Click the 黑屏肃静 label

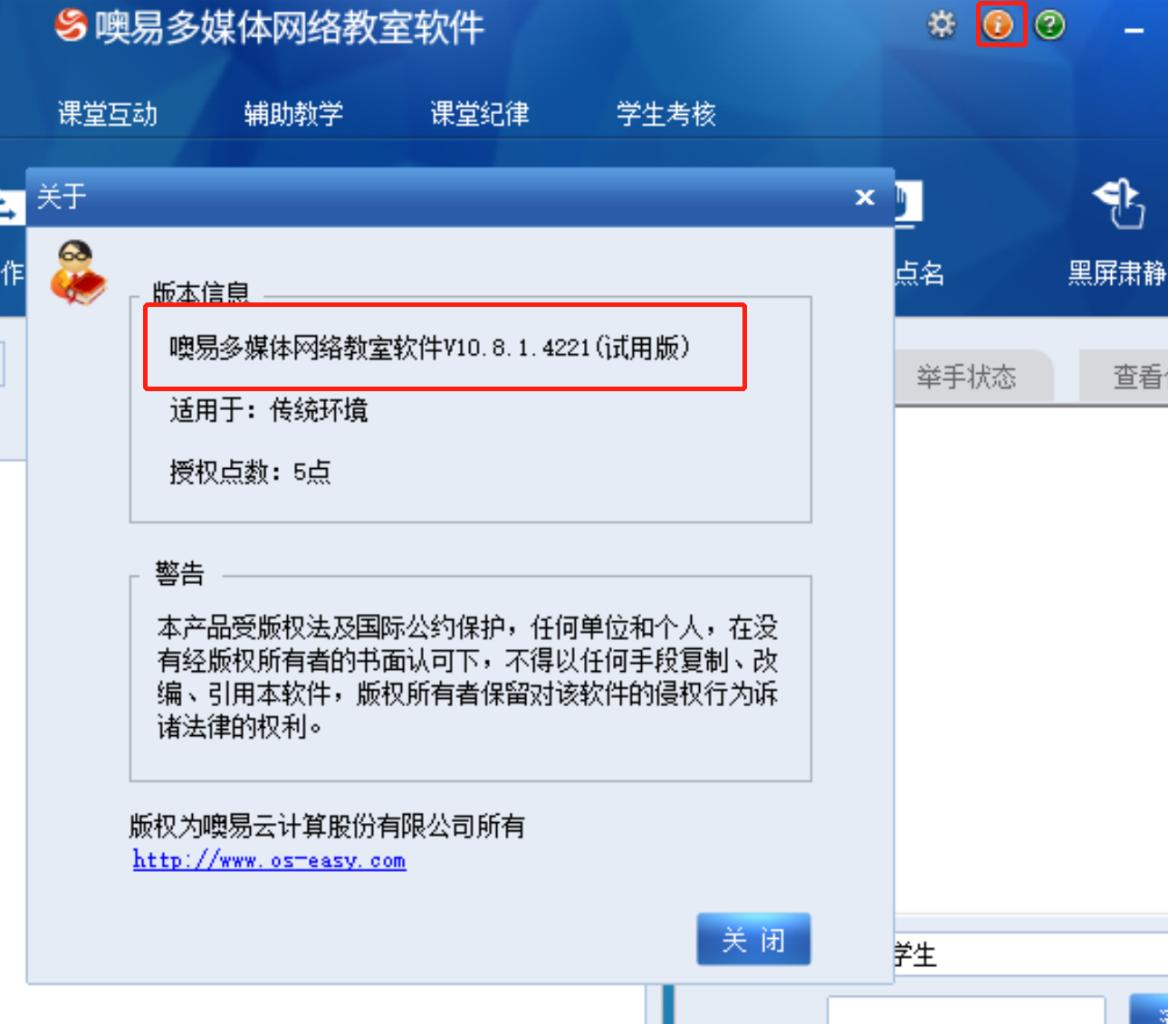tap(1117, 273)
